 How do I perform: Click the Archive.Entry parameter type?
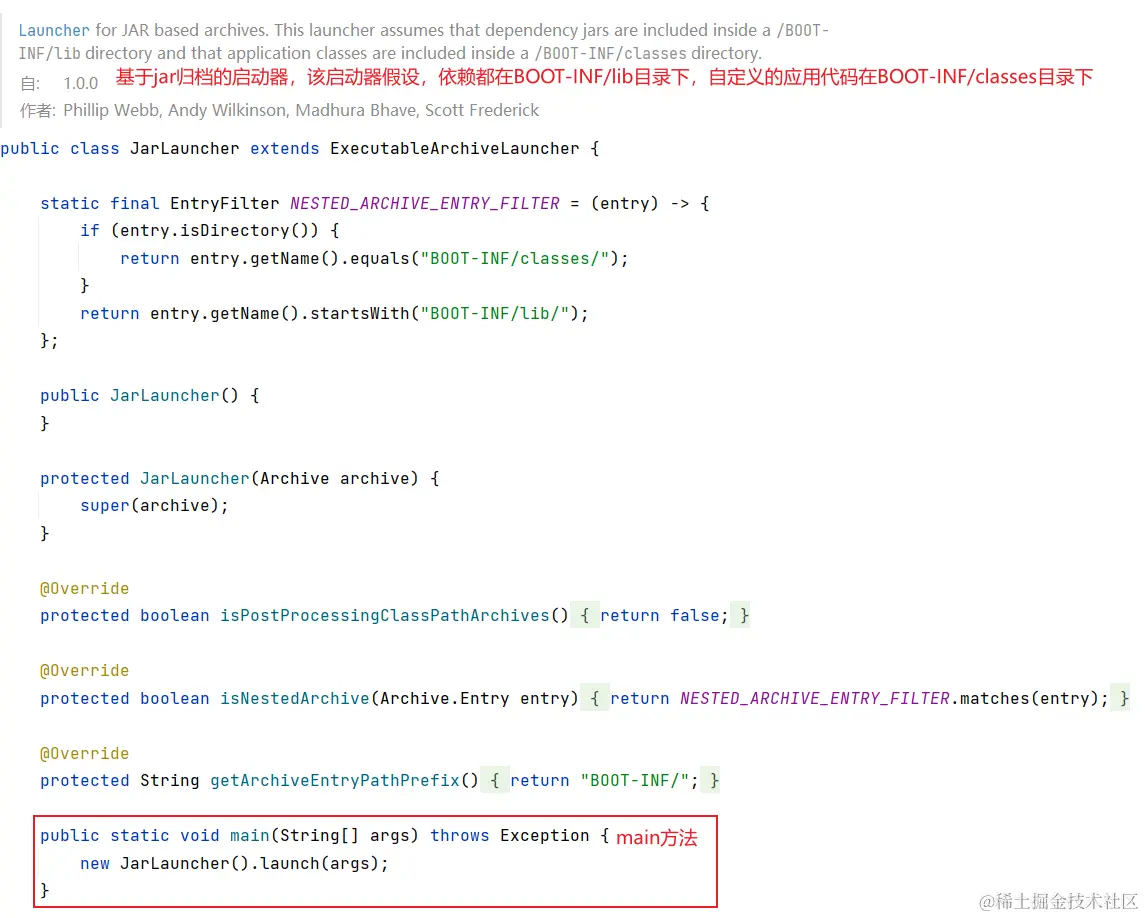tap(444, 698)
